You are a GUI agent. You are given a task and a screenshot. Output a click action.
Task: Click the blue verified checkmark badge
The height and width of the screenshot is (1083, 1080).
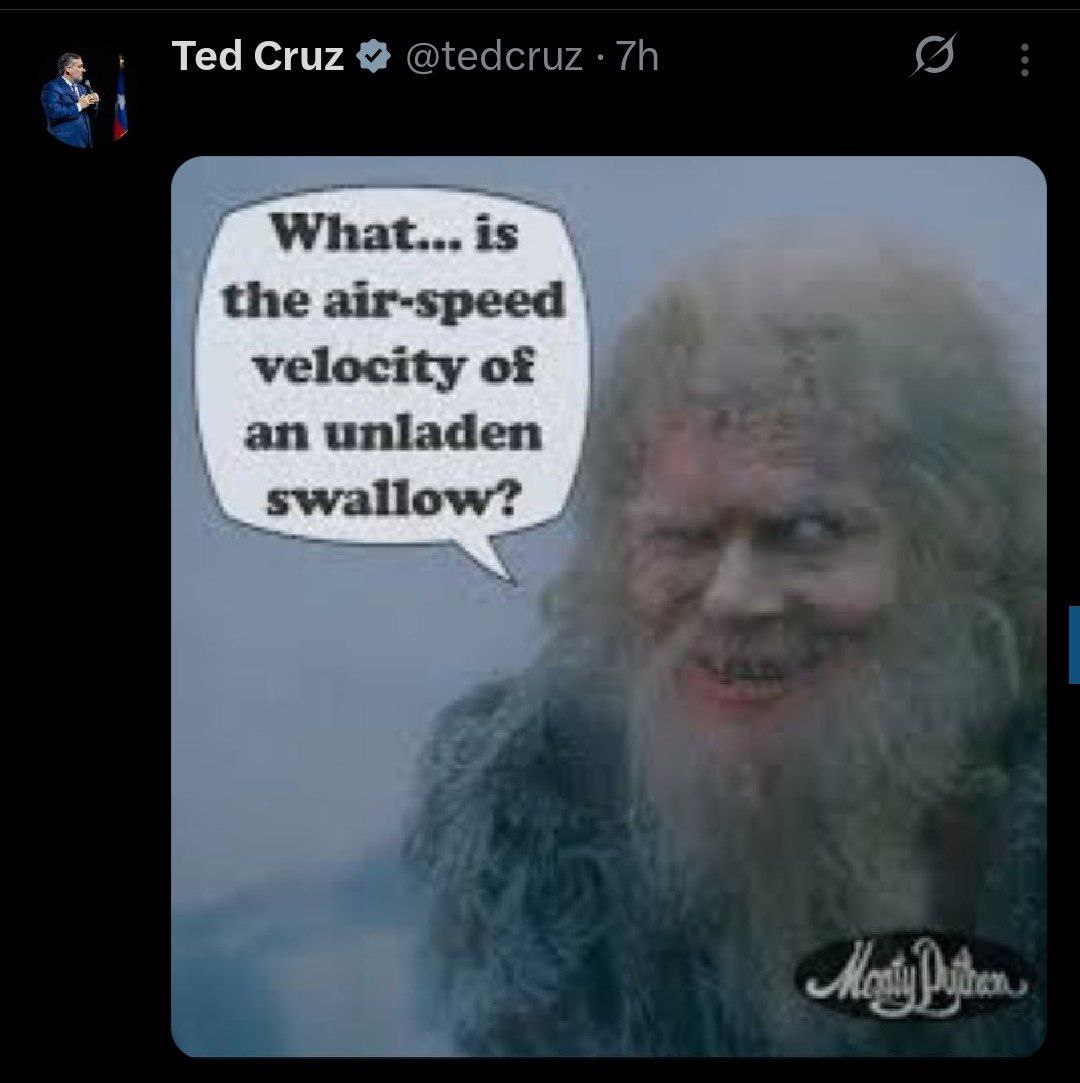tap(374, 57)
